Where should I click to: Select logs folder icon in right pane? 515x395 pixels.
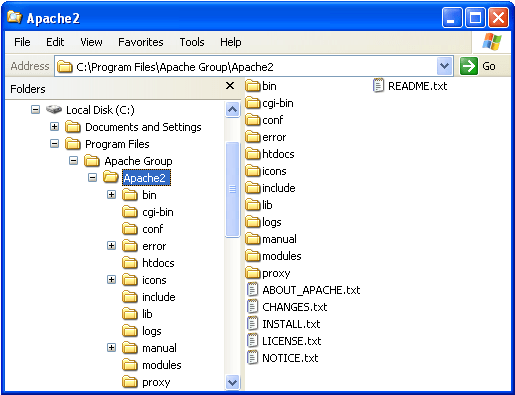click(253, 222)
